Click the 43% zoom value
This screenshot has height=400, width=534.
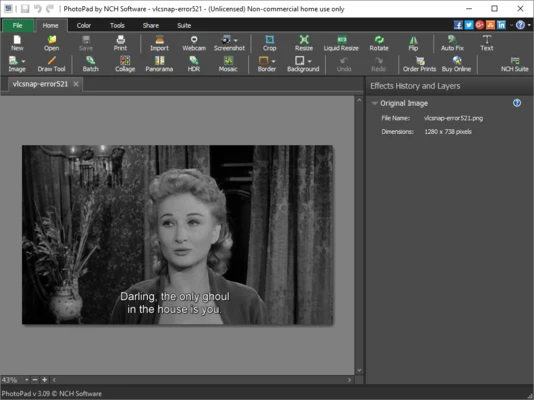(10, 380)
